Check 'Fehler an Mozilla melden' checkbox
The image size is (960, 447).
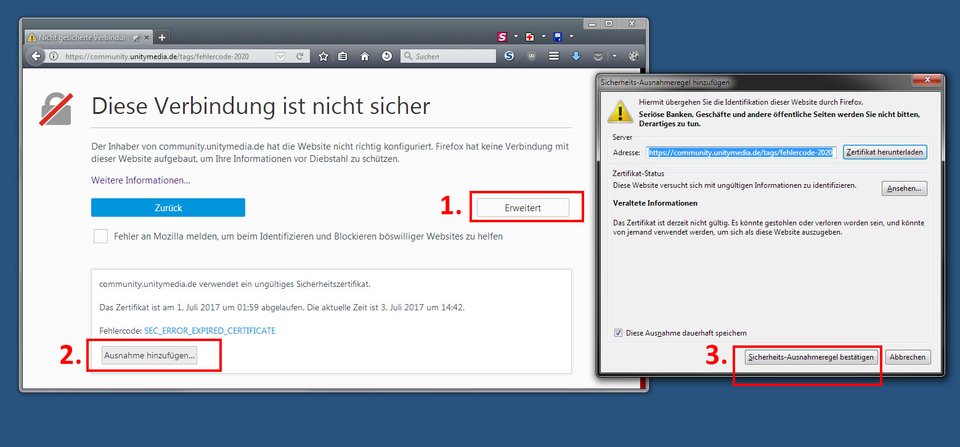(x=101, y=236)
